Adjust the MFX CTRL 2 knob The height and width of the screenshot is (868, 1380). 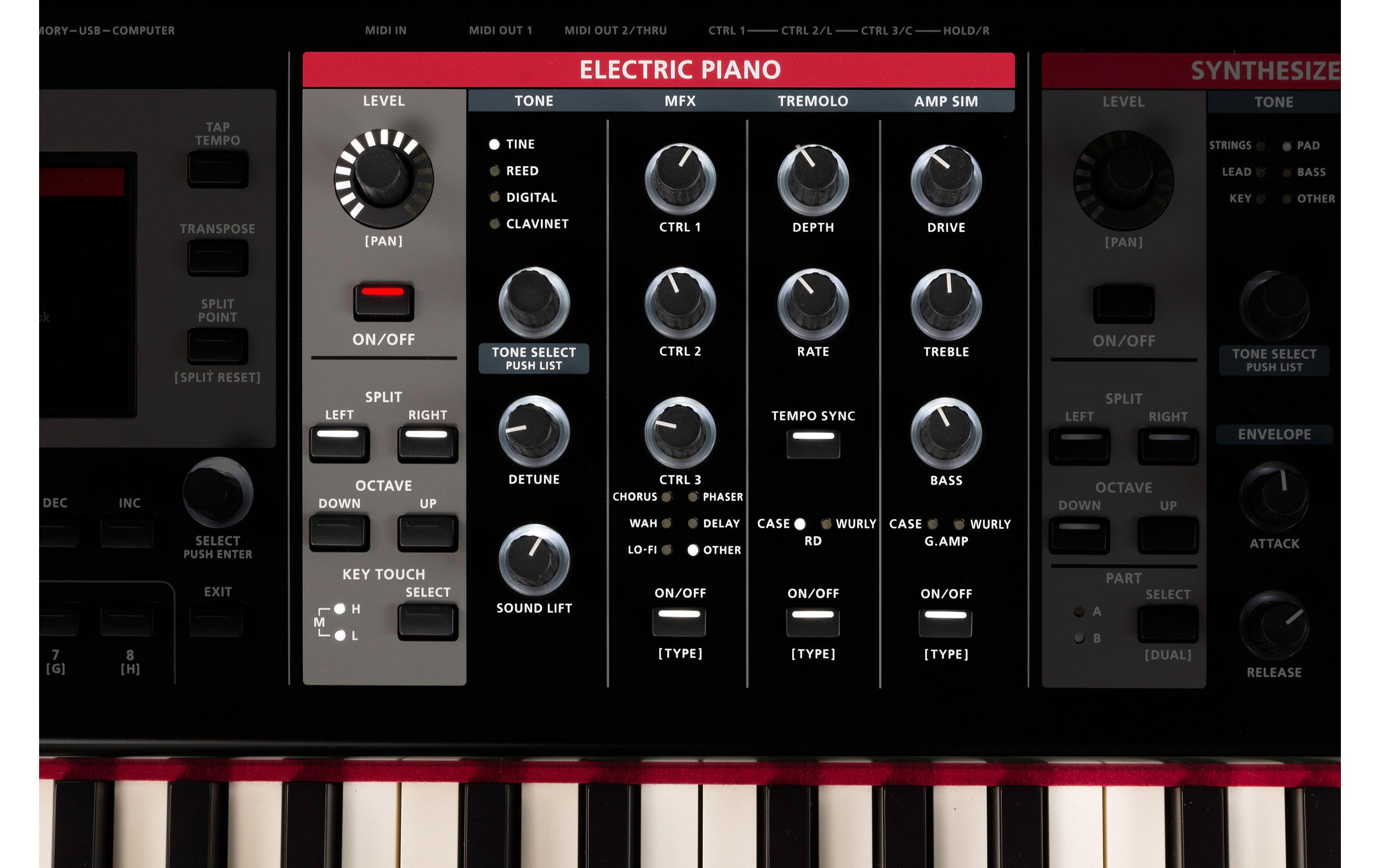click(680, 303)
